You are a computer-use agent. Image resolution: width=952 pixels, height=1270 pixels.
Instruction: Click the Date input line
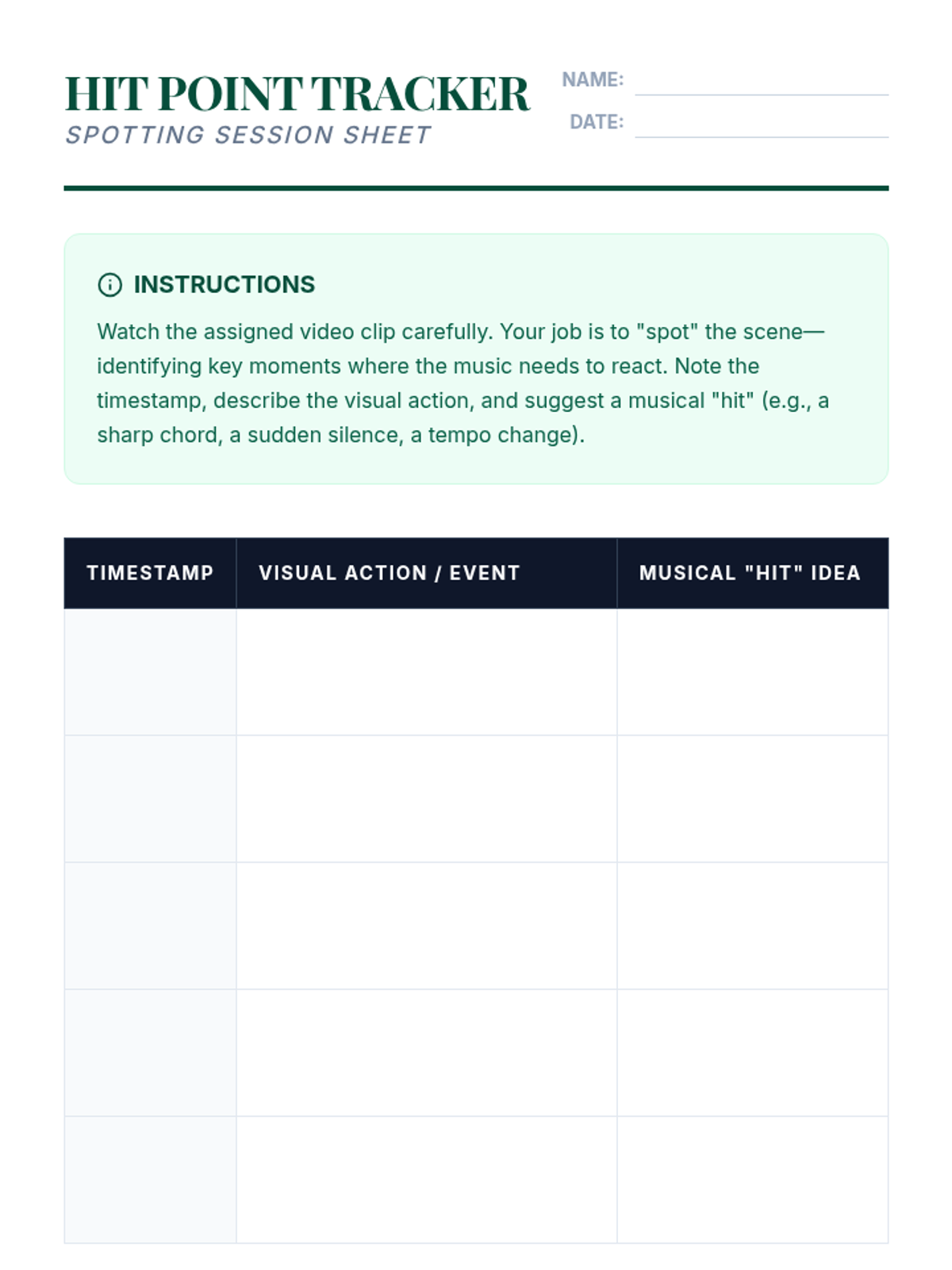761,125
